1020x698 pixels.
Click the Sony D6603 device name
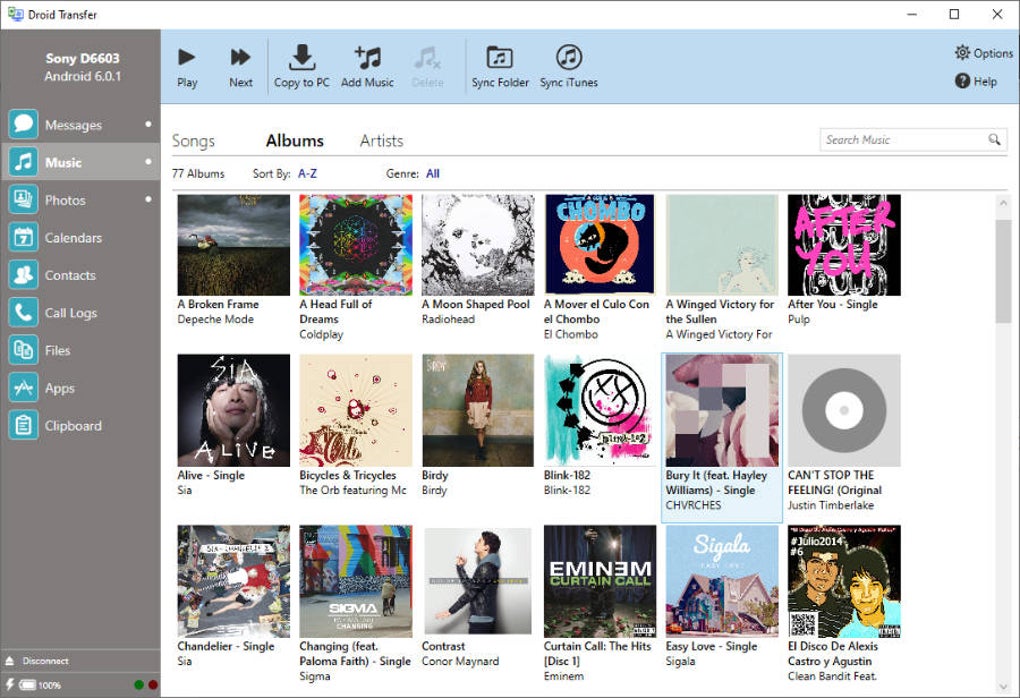click(x=83, y=58)
